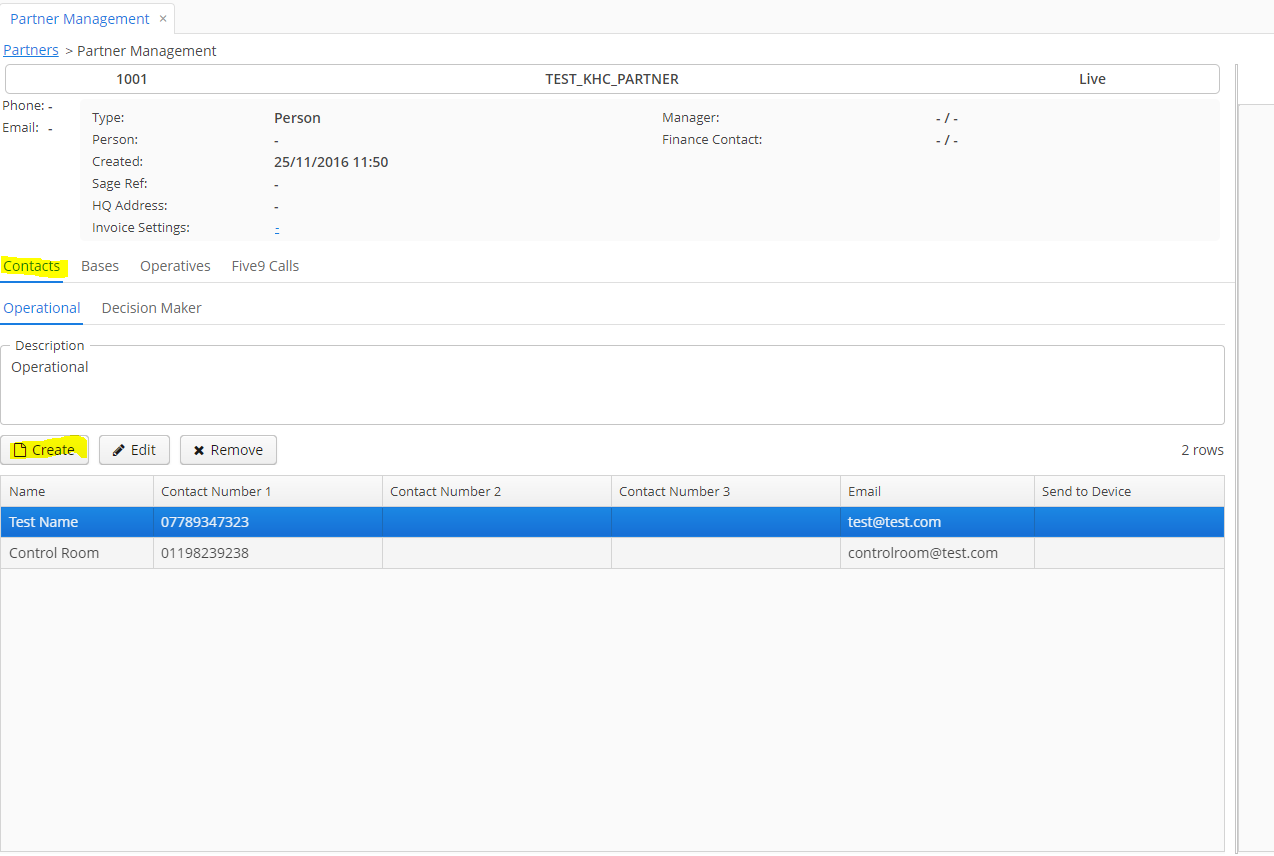Sort by Contact Number 3 column header
Viewport: 1274px width, 856px height.
coord(726,491)
